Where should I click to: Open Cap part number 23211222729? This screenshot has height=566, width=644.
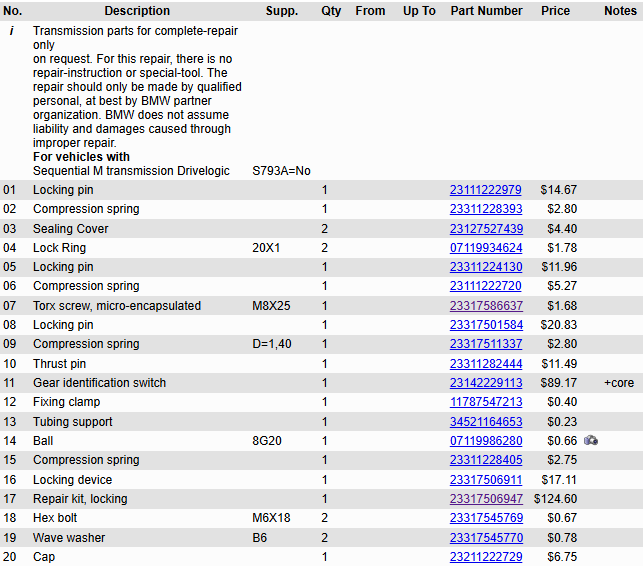coord(486,557)
